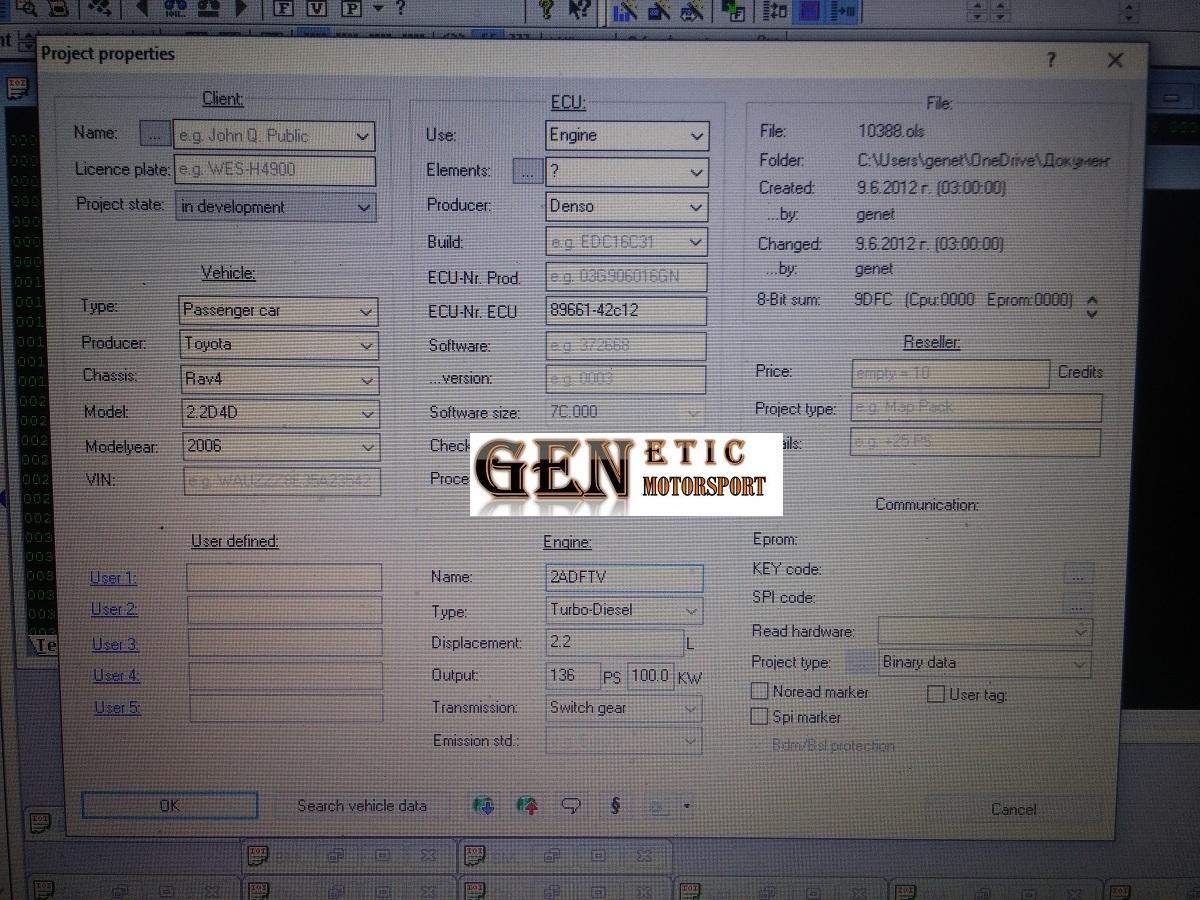Image resolution: width=1200 pixels, height=900 pixels.
Task: Click the SPI code '...' browse button
Action: coord(1076,604)
